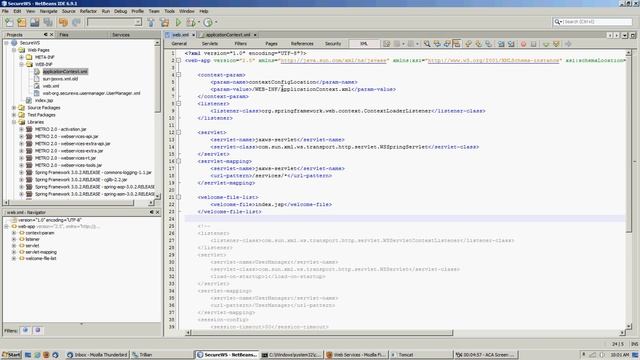
Task: Open the Security view of web.xml
Action: (x=333, y=44)
